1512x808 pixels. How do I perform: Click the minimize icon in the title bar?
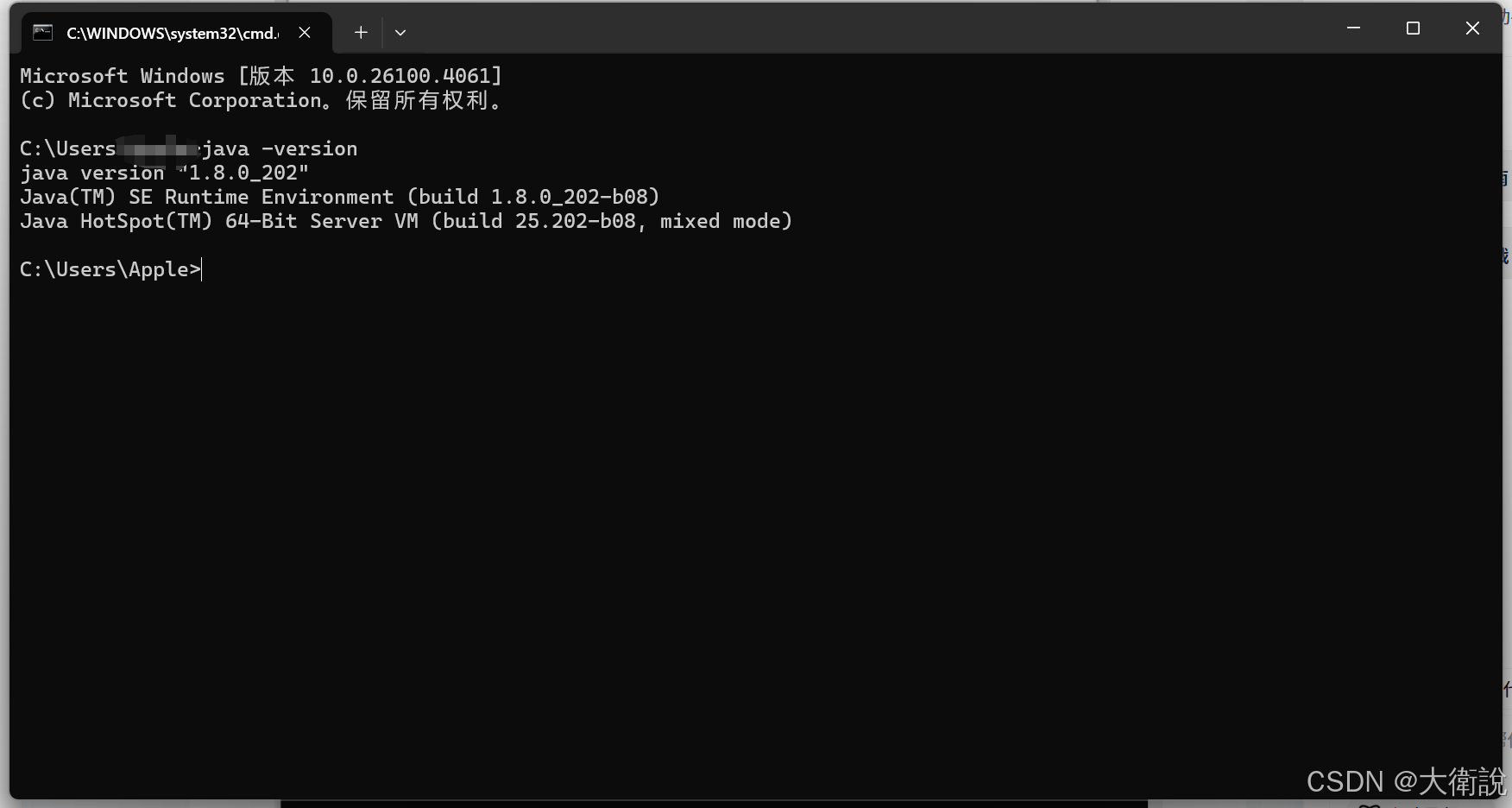pos(1351,27)
